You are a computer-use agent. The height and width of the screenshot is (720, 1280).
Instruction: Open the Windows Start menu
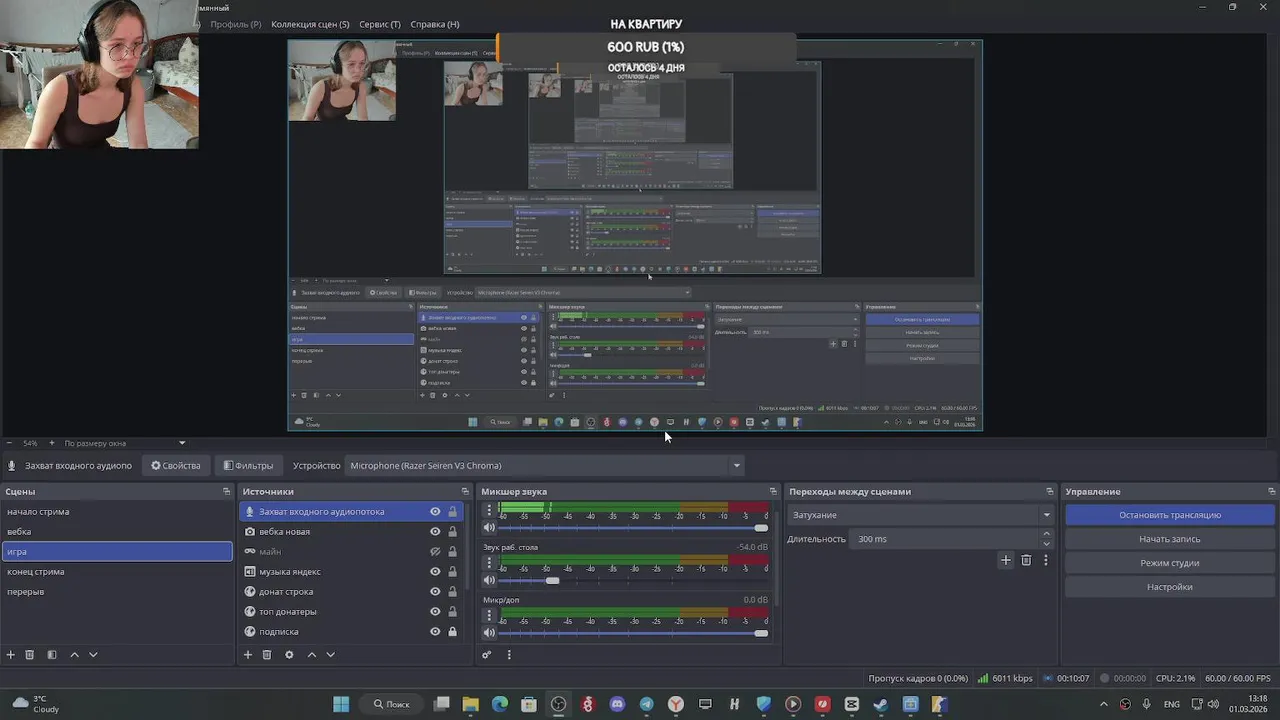click(341, 704)
